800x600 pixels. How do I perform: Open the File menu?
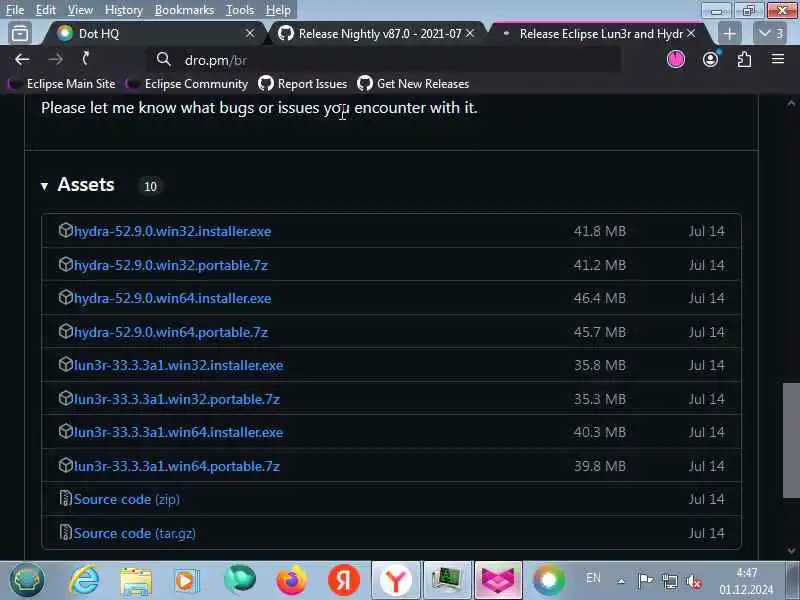(15, 10)
